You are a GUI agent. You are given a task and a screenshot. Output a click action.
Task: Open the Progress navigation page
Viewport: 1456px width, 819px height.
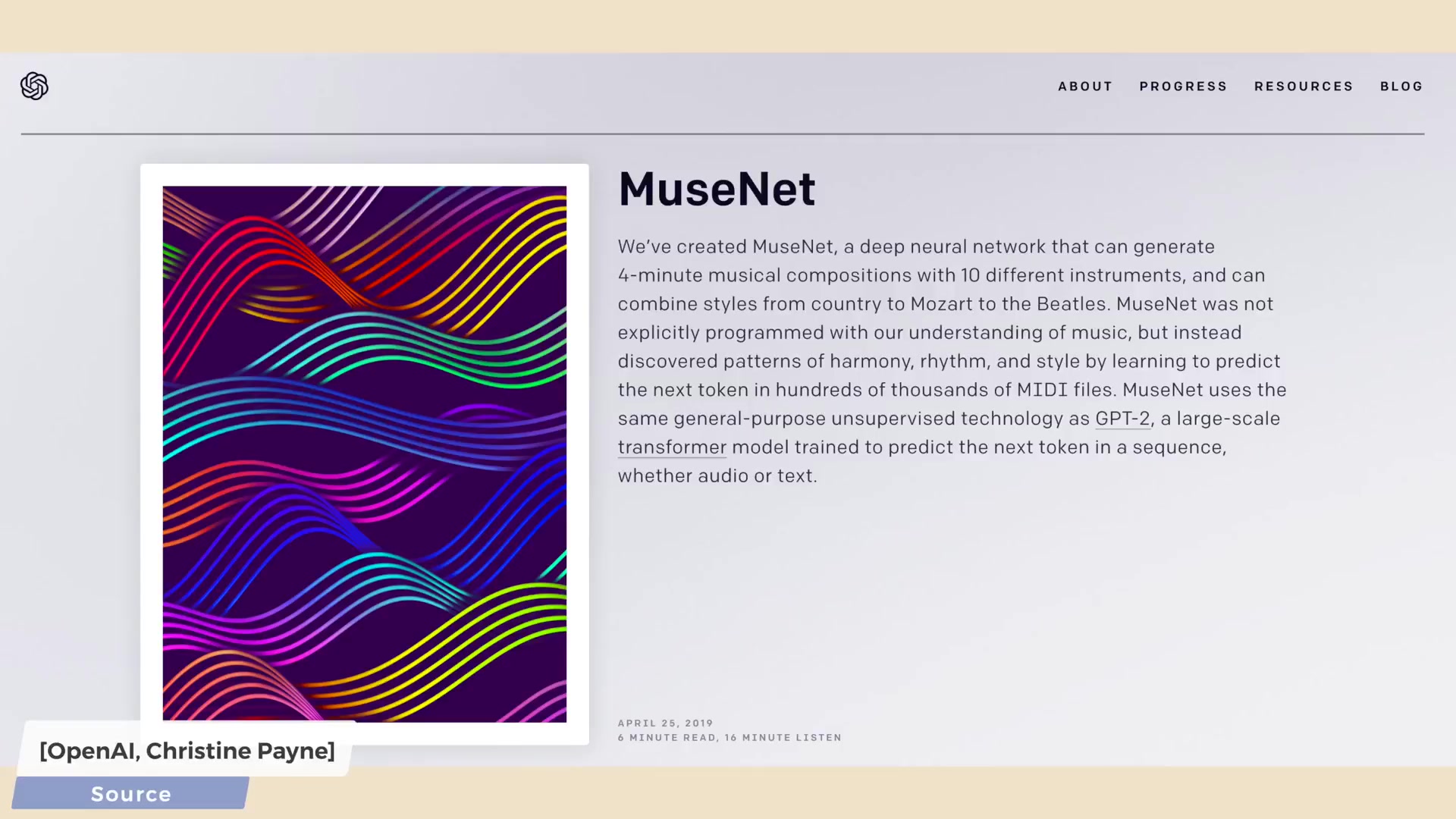click(x=1184, y=86)
